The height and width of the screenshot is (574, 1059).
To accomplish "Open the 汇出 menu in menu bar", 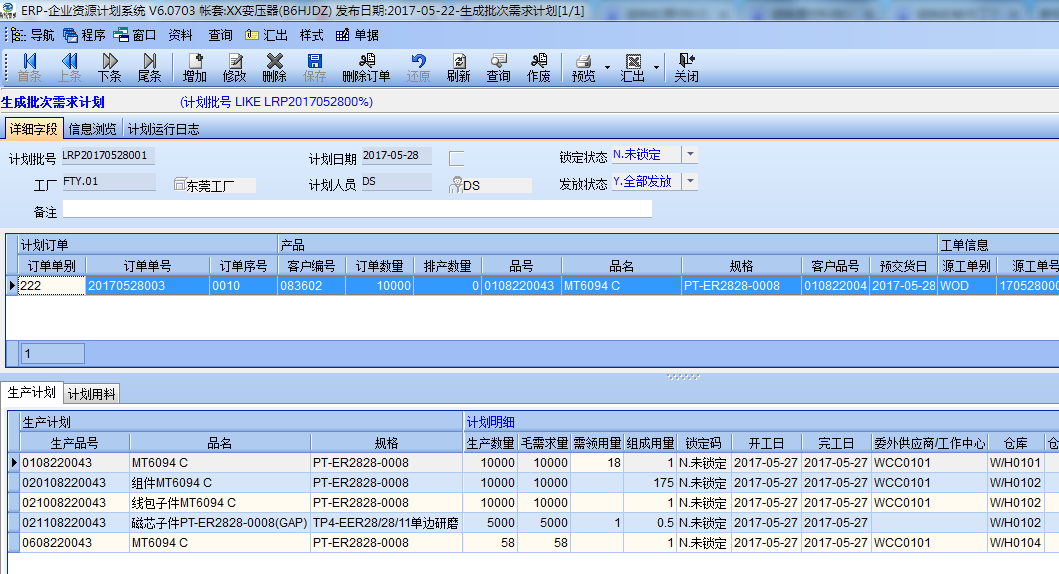I will 266,35.
